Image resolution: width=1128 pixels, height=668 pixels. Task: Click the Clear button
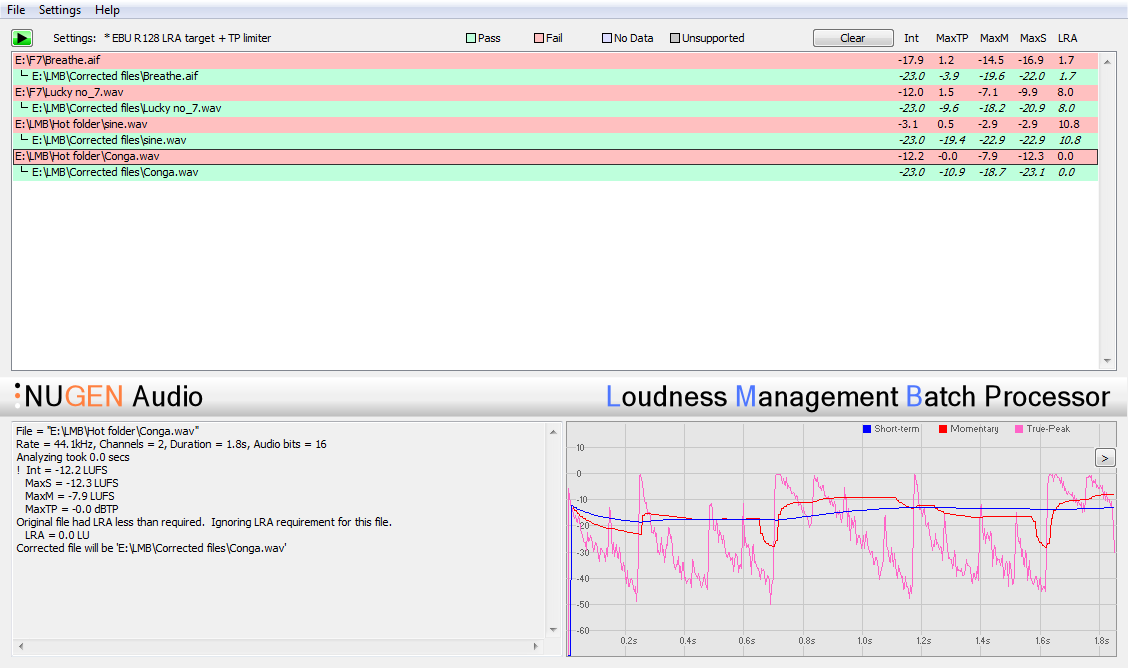[853, 38]
